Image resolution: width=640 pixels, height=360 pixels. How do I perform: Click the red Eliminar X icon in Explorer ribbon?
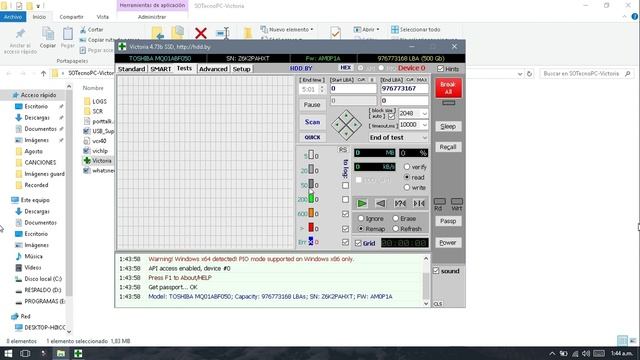(201, 33)
